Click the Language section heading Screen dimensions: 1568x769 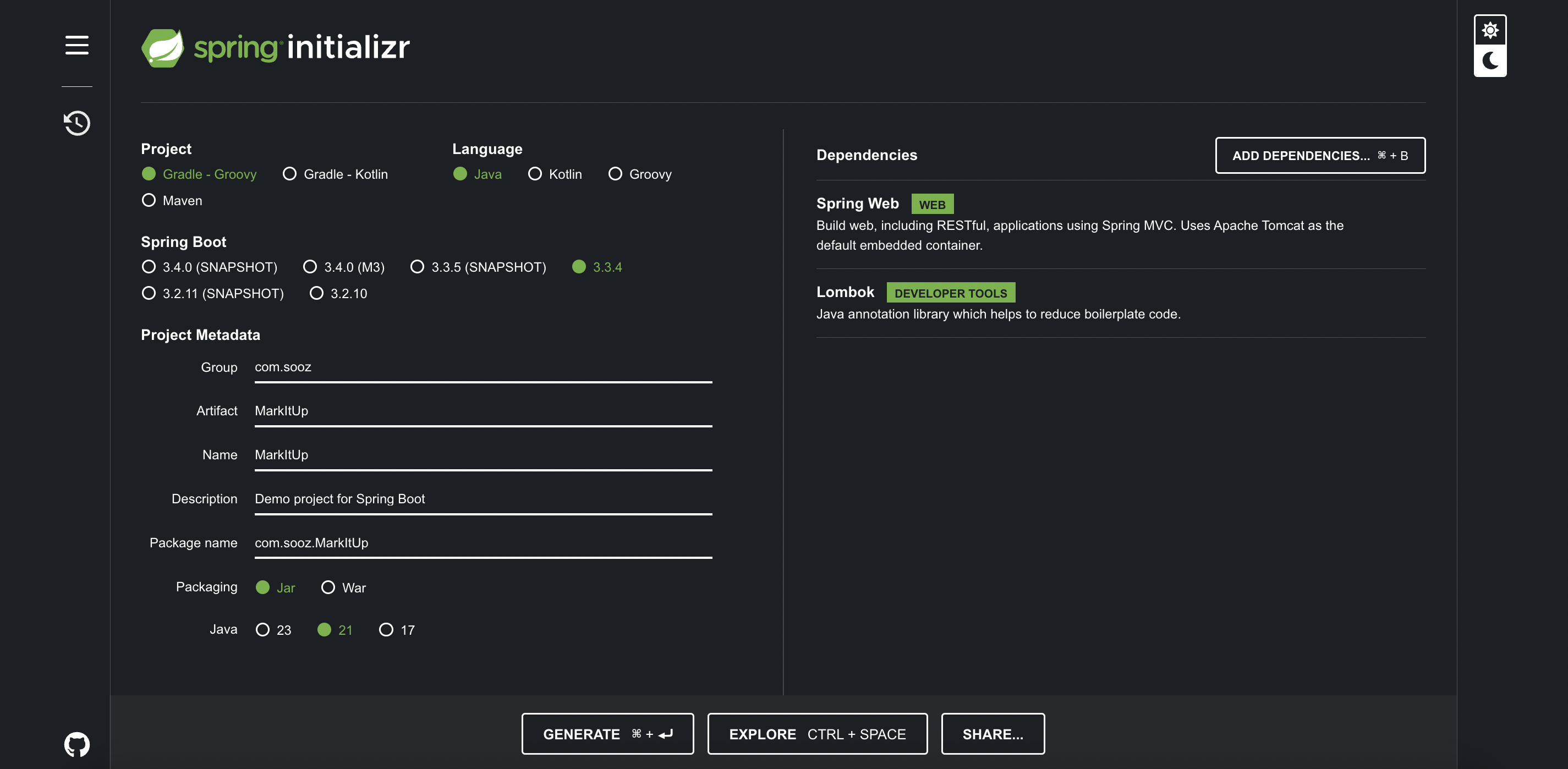pyautogui.click(x=487, y=149)
